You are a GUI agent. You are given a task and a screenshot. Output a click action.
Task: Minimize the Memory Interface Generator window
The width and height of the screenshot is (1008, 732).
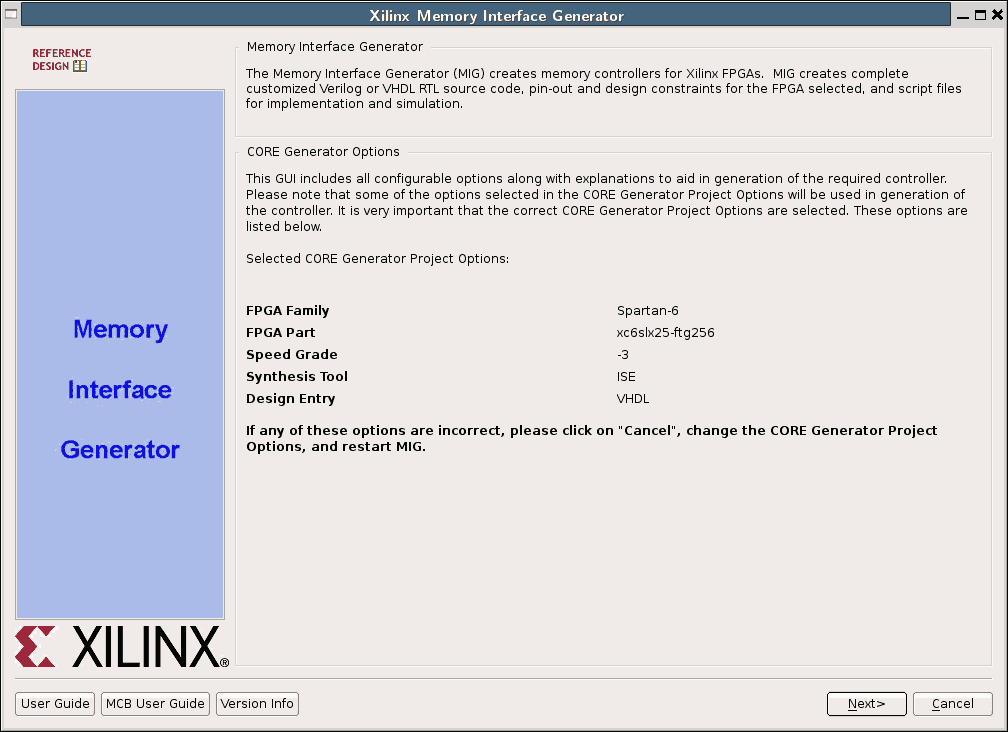coord(960,15)
